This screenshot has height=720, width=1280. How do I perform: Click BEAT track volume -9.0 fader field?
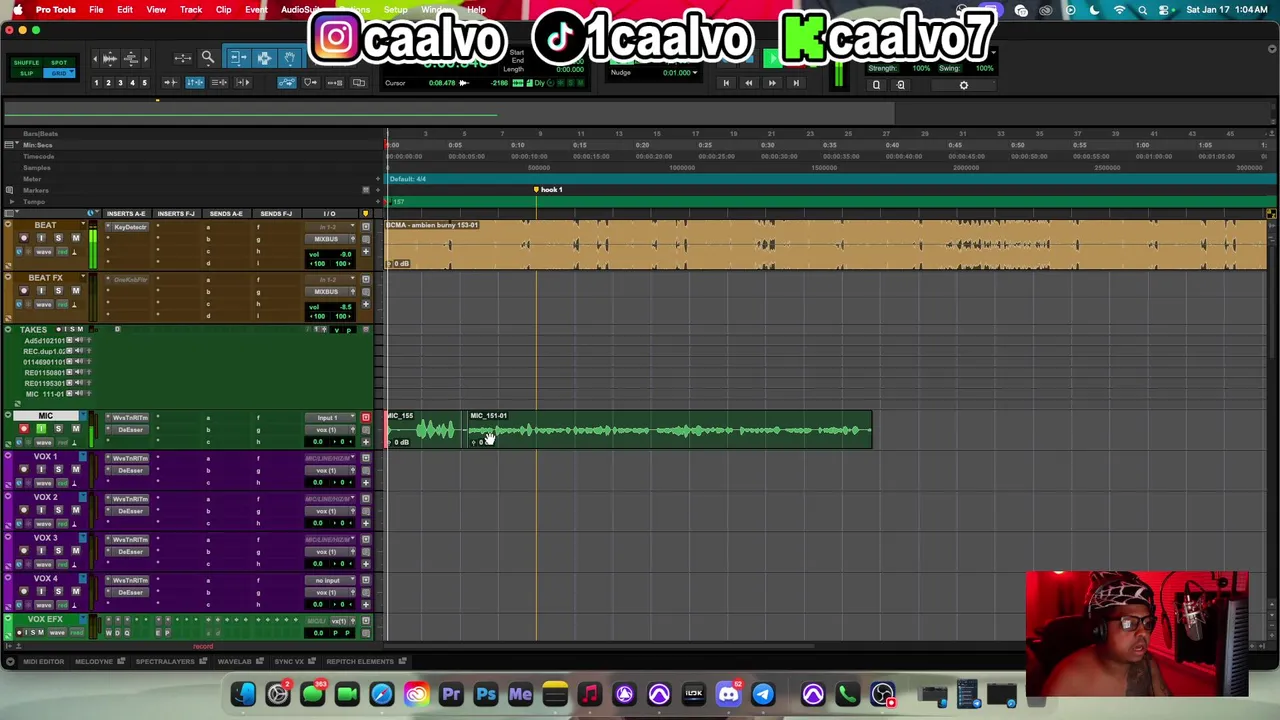pyautogui.click(x=330, y=254)
